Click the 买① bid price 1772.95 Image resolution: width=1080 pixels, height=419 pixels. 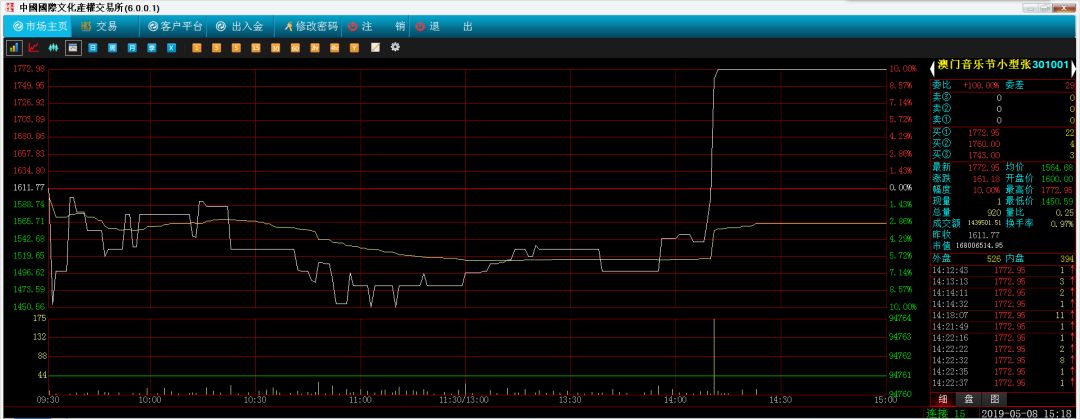(984, 132)
